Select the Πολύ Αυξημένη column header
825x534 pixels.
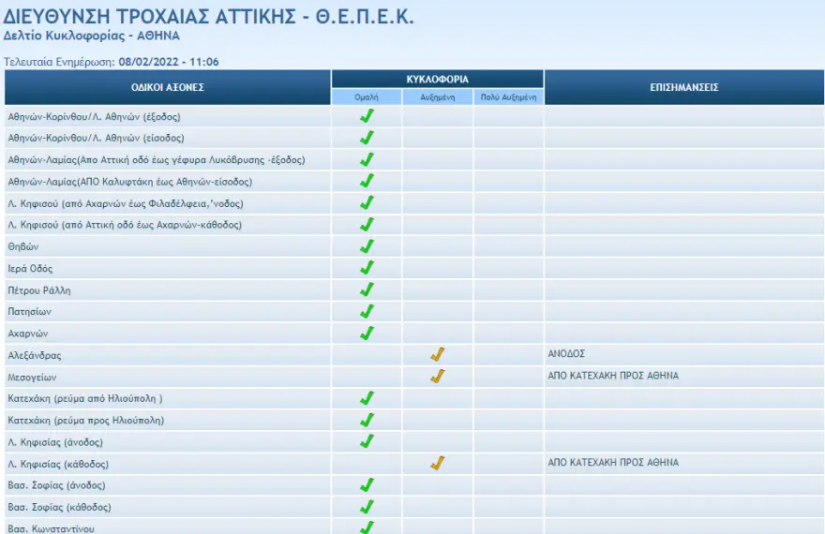508,98
